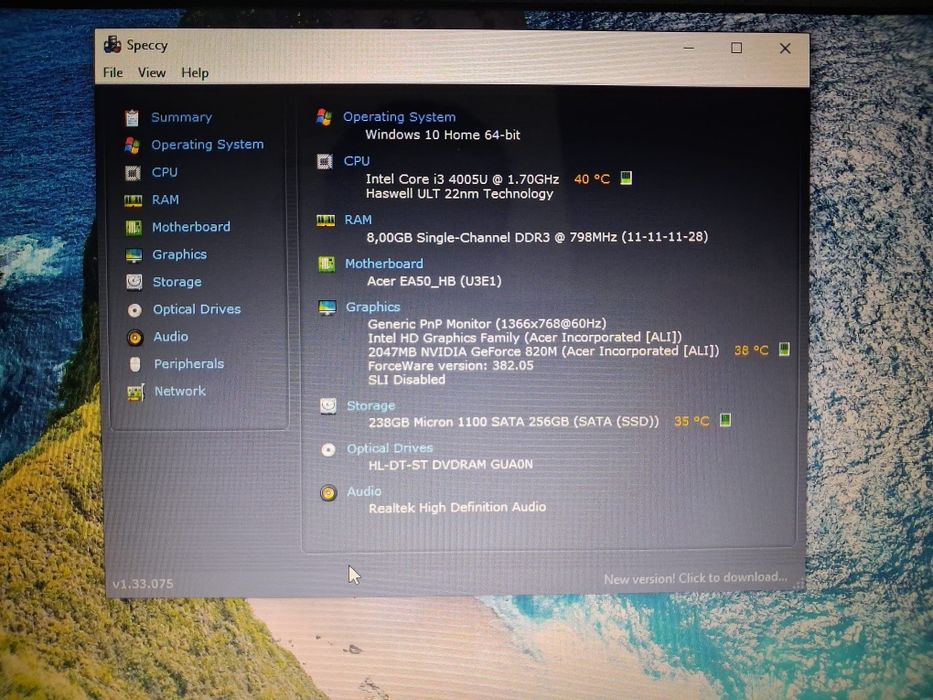Click the text Windows 10 Home 64-bit
This screenshot has height=700, width=933.
point(443,135)
